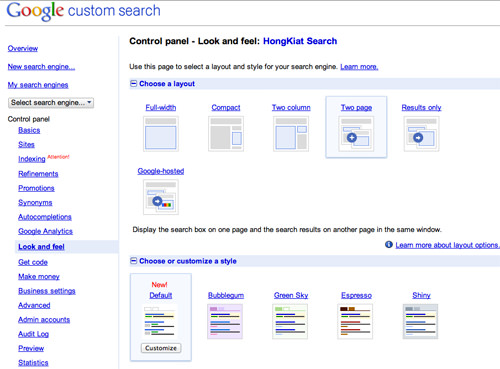Open the Autocompletions page

(45, 217)
